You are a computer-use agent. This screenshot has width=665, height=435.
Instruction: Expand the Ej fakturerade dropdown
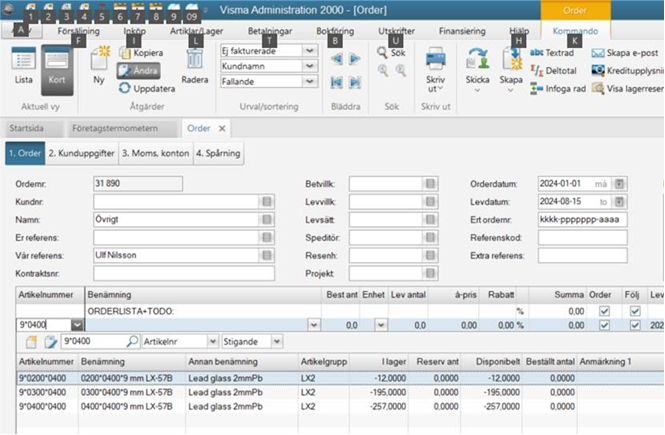click(x=311, y=50)
